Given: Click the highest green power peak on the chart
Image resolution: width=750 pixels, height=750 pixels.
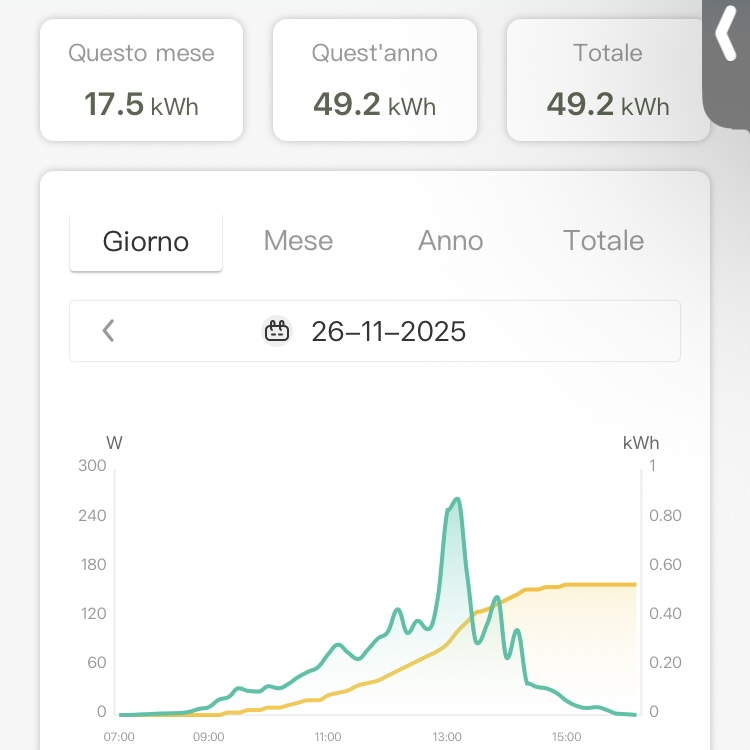Looking at the screenshot, I should click(x=457, y=499).
